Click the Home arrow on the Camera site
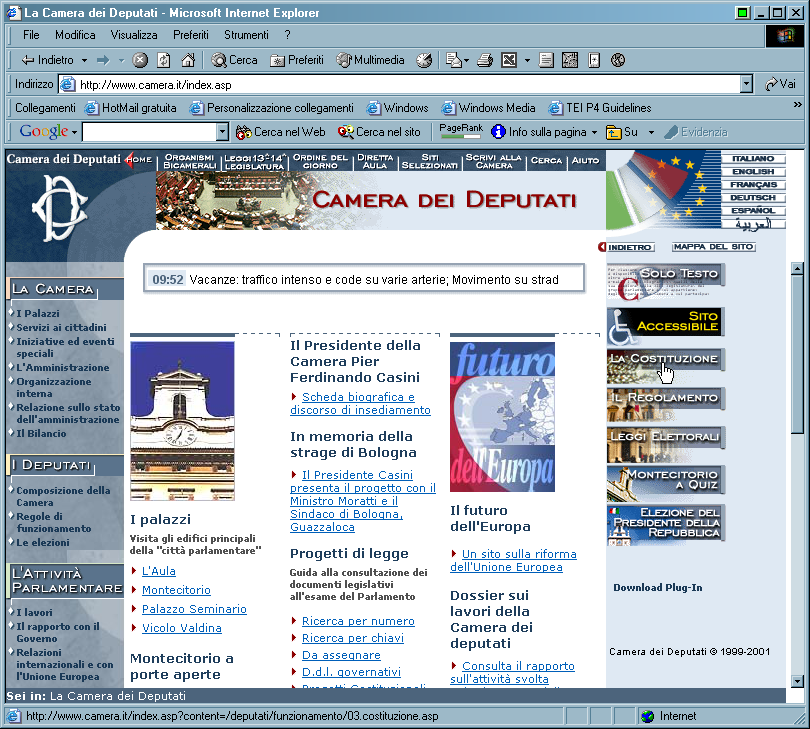810x729 pixels. 138,160
